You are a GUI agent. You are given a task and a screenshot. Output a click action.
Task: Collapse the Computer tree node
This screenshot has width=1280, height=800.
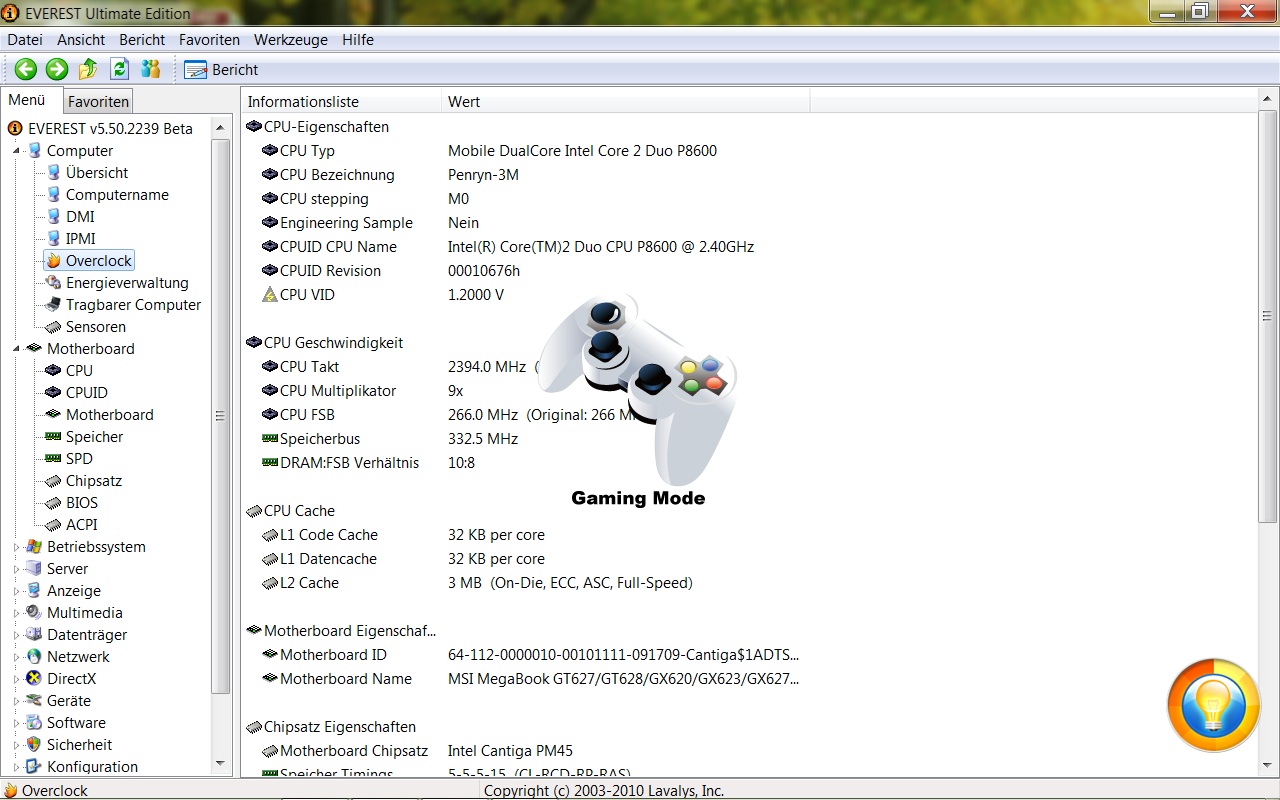click(x=17, y=151)
